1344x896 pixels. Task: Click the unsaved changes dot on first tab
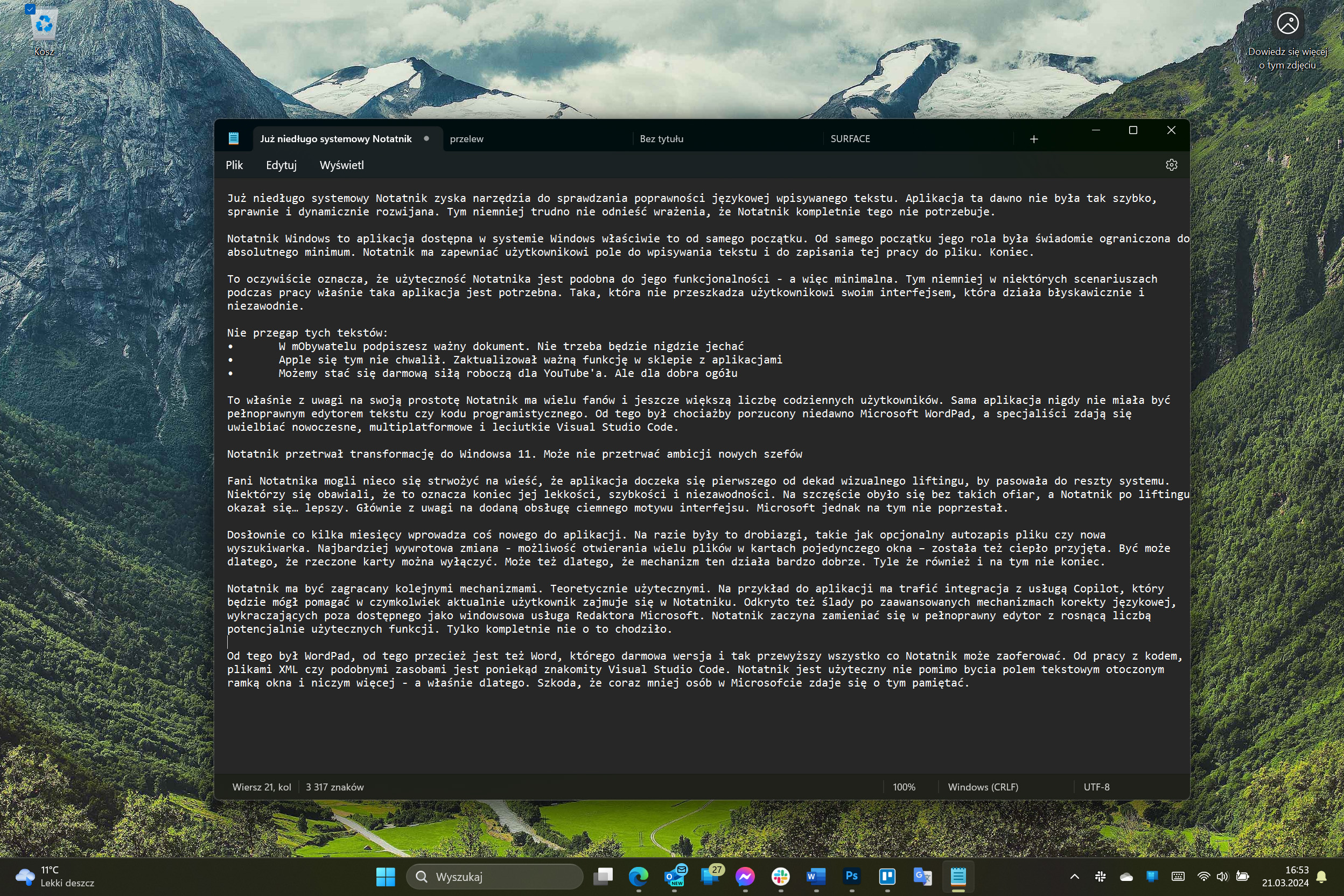(x=426, y=138)
